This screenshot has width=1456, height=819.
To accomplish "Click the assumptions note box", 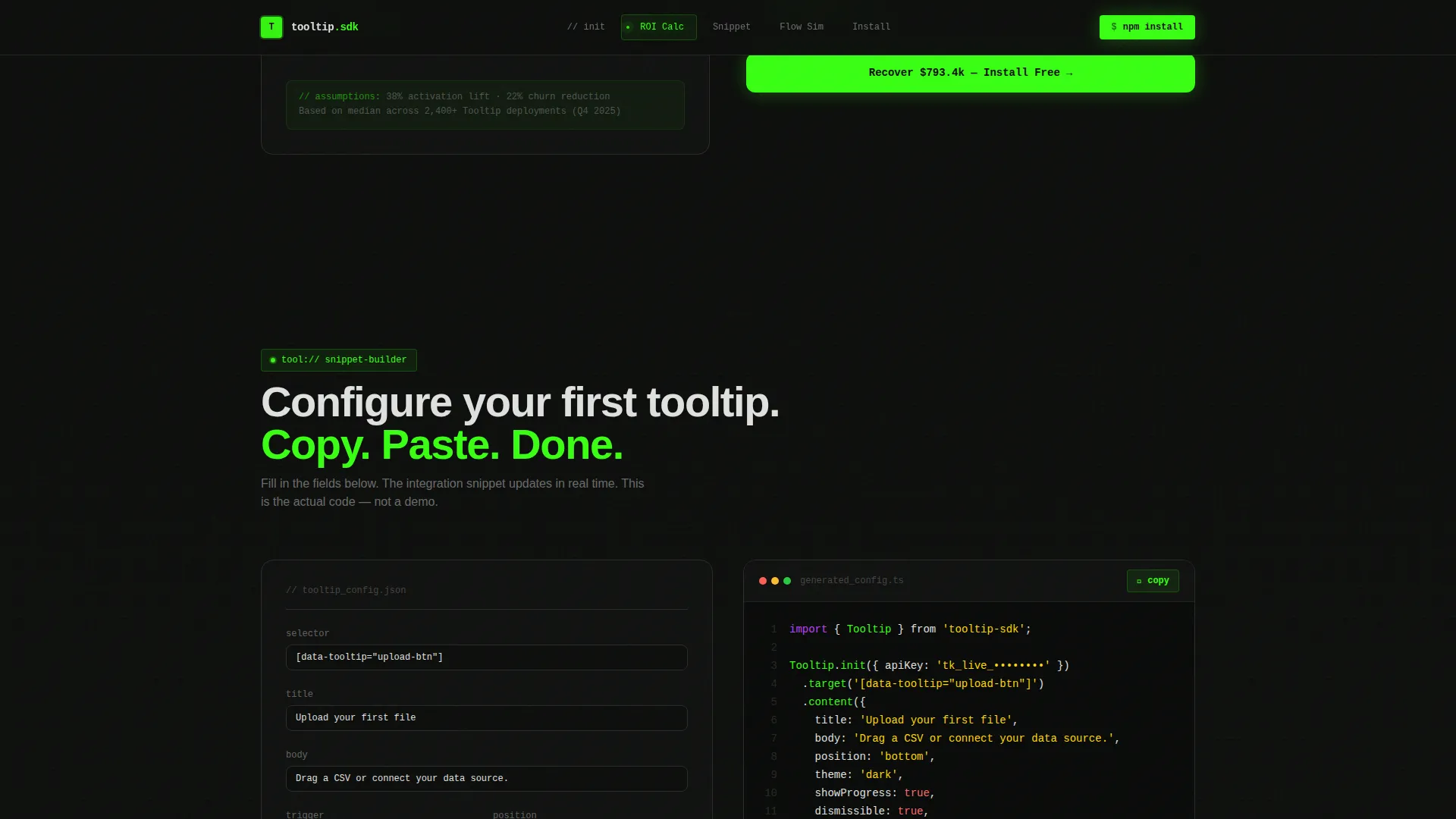I will pyautogui.click(x=485, y=105).
